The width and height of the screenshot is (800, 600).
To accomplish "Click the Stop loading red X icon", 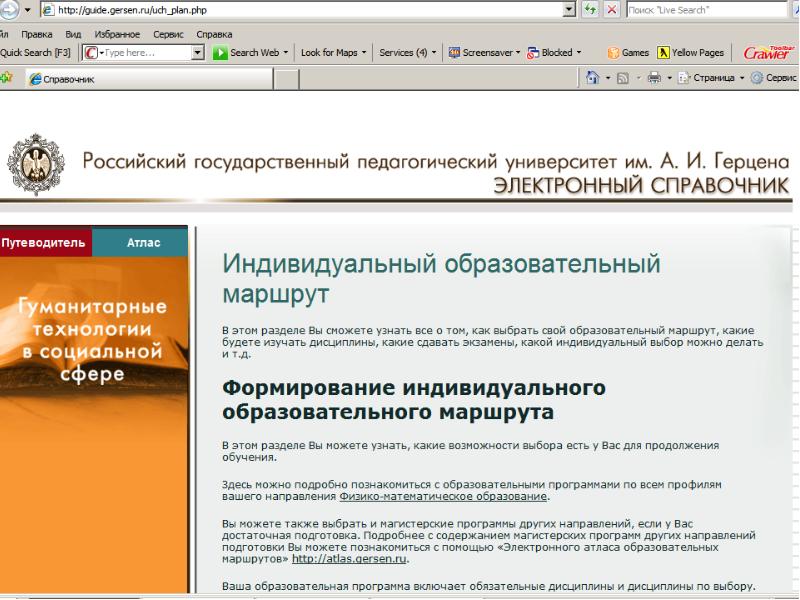I will 611,9.
